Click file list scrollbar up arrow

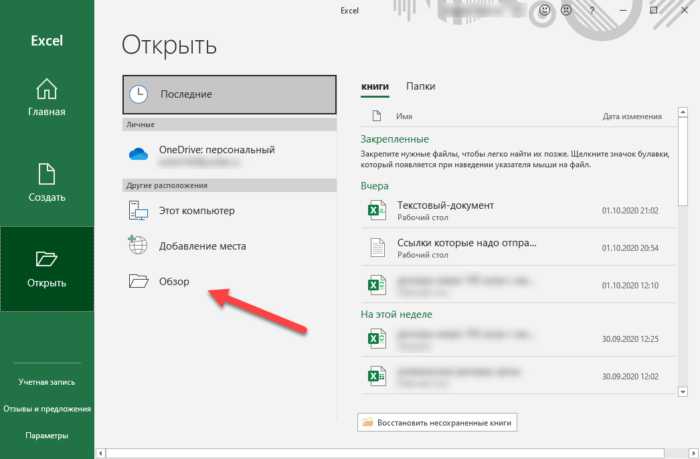point(682,113)
